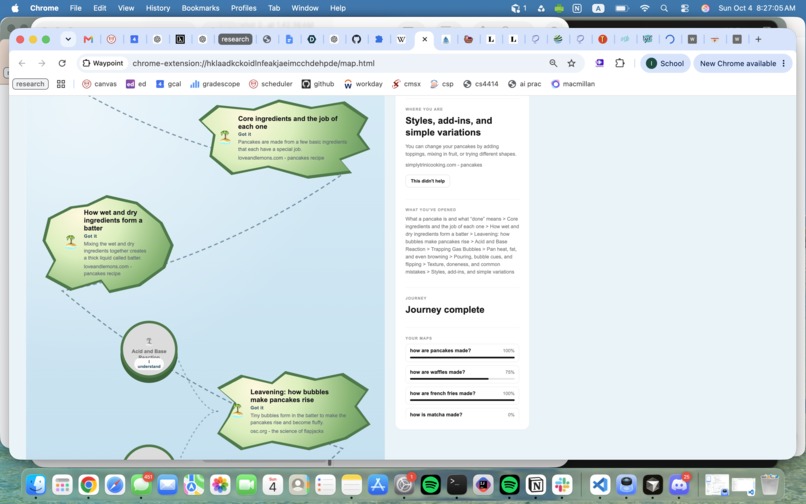
Task: Open the canvas bookmark
Action: [99, 84]
